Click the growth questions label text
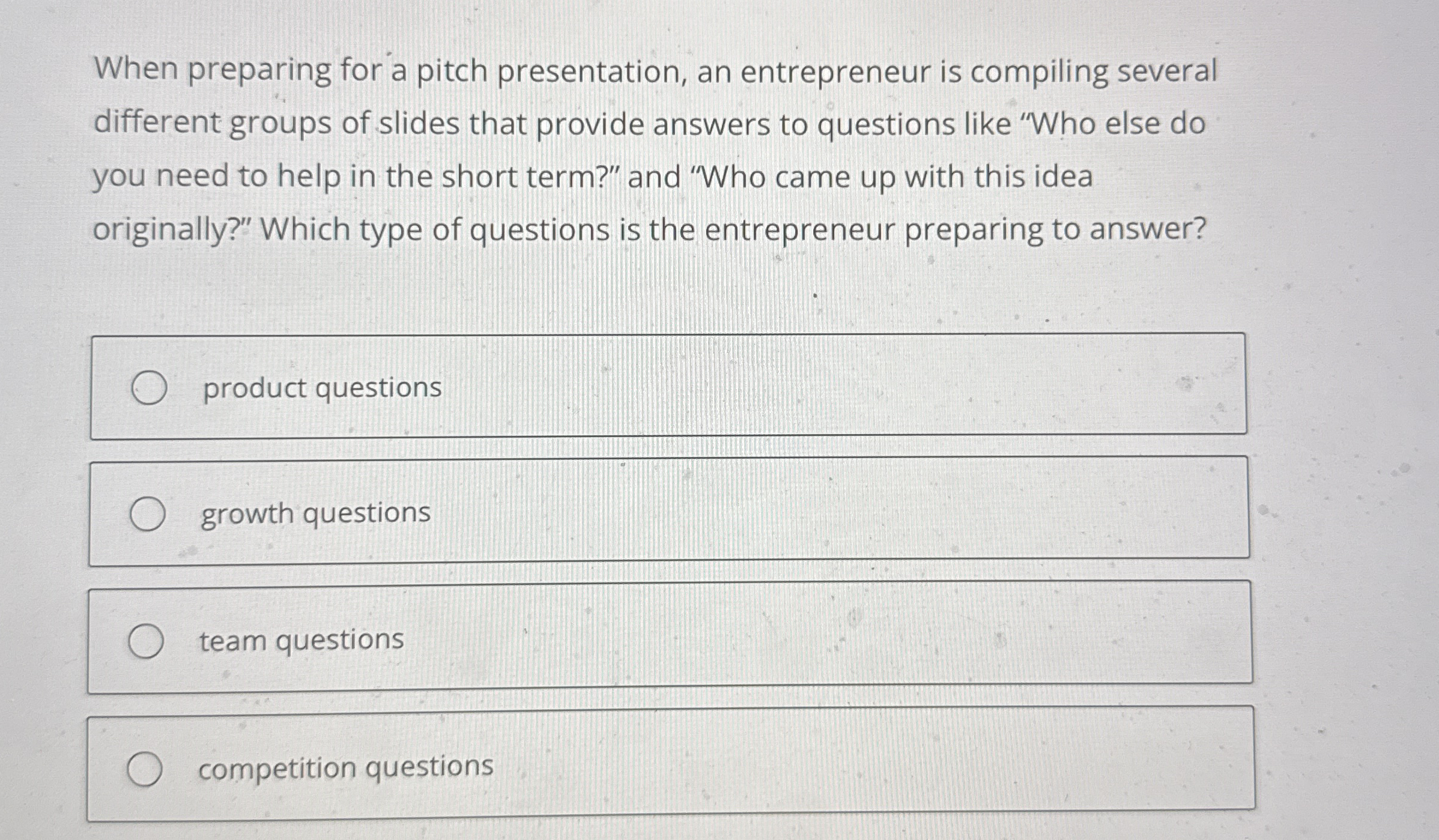 [315, 513]
